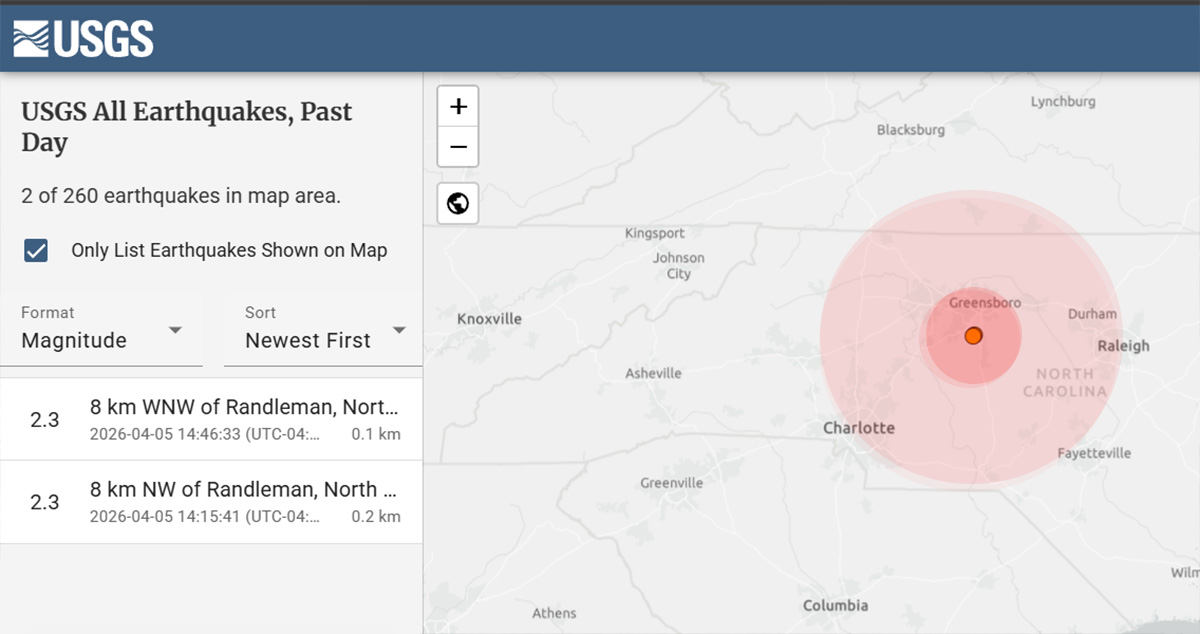Image resolution: width=1200 pixels, height=634 pixels.
Task: Click the Knoxville label on the map
Action: click(x=489, y=319)
